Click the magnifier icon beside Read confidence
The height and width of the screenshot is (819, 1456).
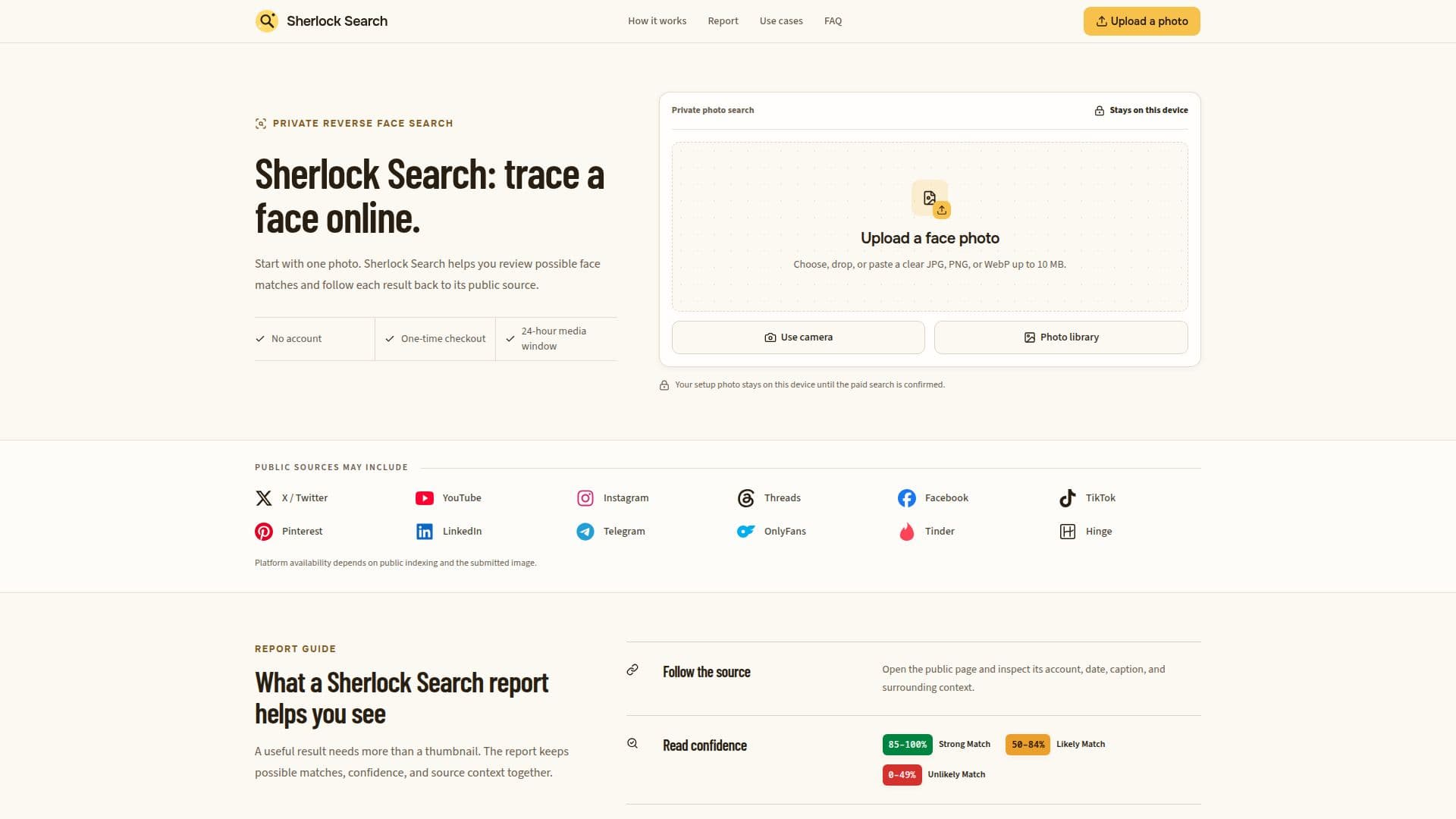632,743
